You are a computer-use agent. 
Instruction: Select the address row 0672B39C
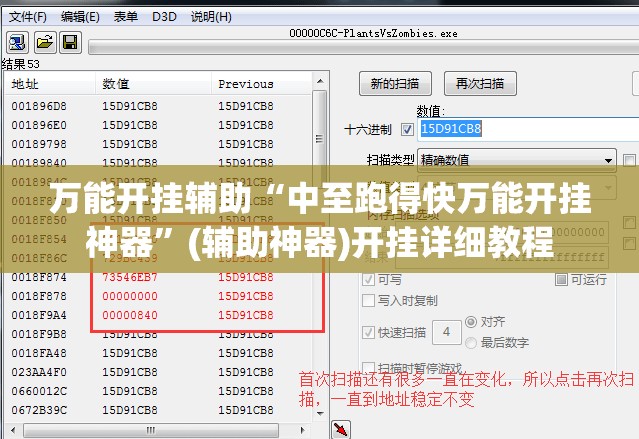tap(158, 410)
